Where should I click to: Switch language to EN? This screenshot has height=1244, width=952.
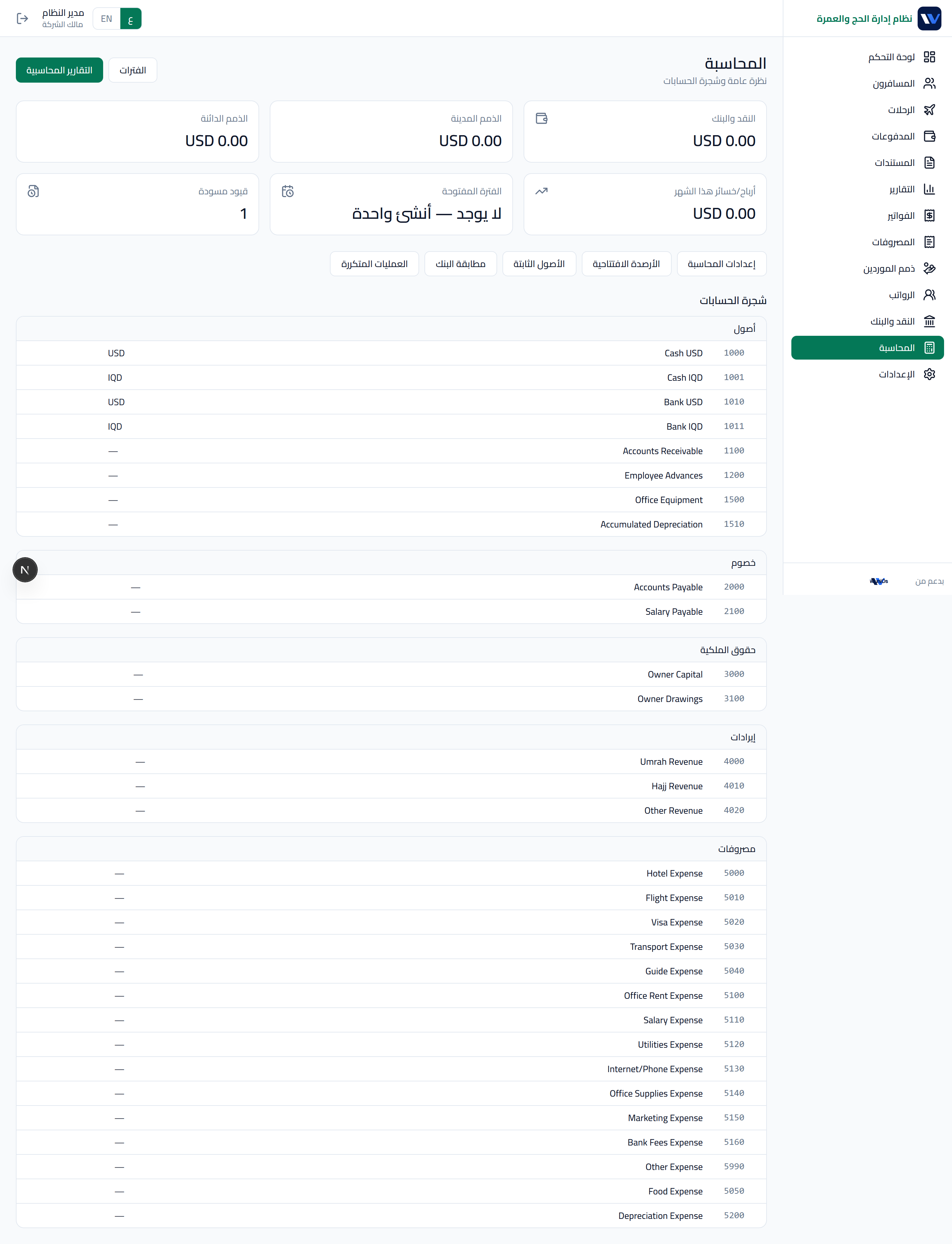pos(106,19)
